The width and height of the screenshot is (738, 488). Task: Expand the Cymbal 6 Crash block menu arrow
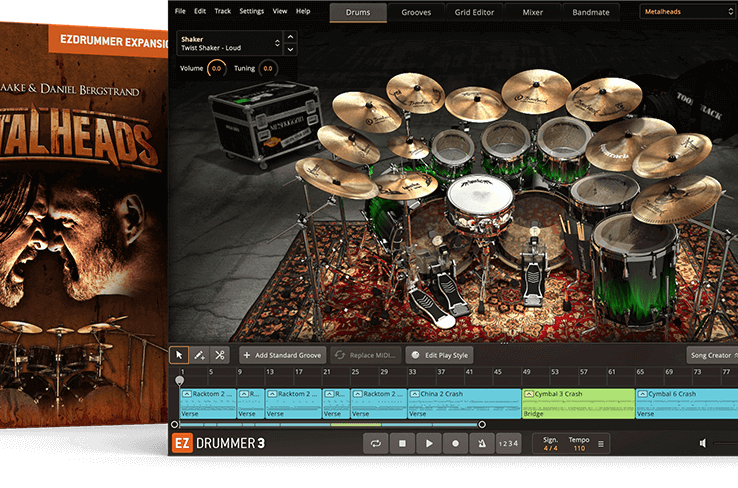tap(642, 394)
